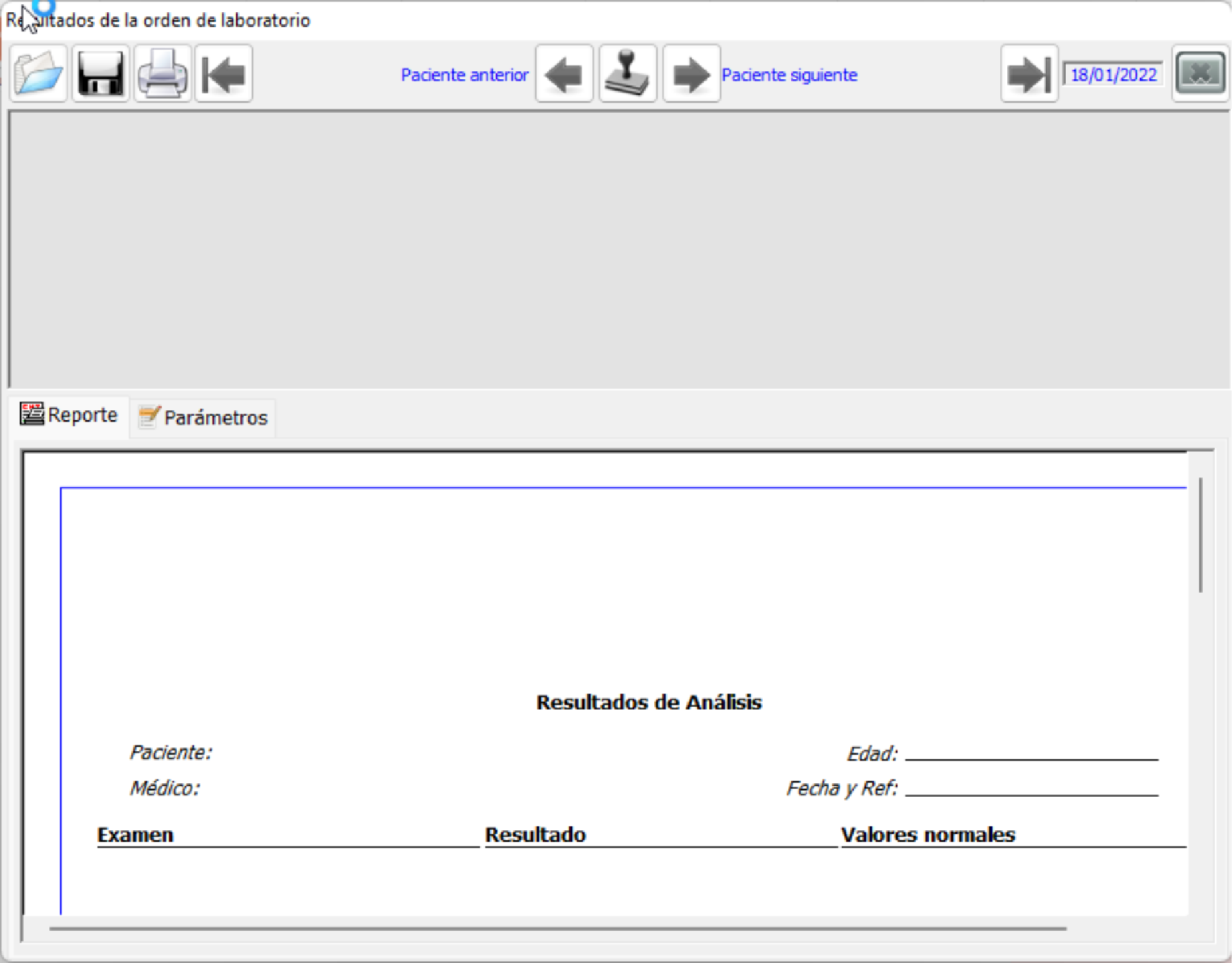The width and height of the screenshot is (1232, 963).
Task: Switch to the Parámetros tab
Action: click(203, 417)
